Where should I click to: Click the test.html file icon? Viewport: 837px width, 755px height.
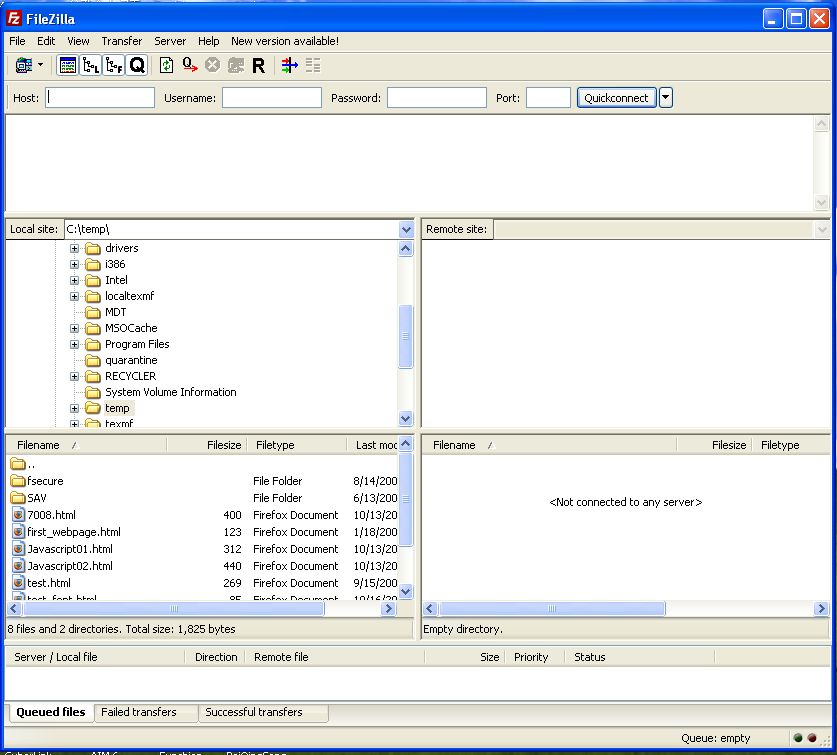18,584
